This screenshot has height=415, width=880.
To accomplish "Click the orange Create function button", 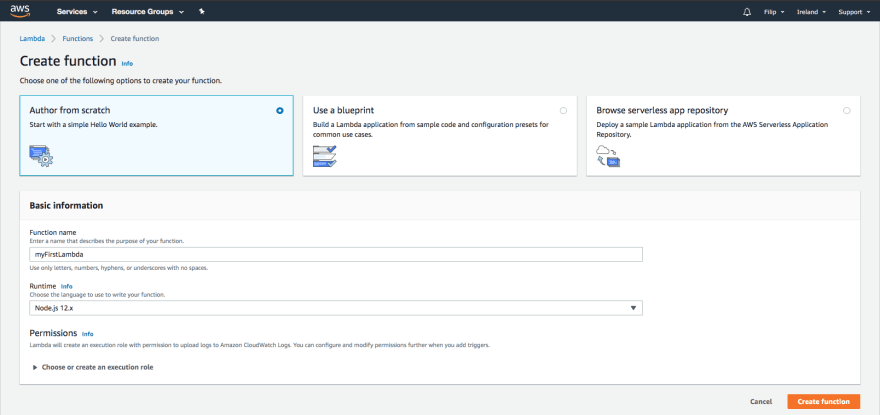I will 823,401.
